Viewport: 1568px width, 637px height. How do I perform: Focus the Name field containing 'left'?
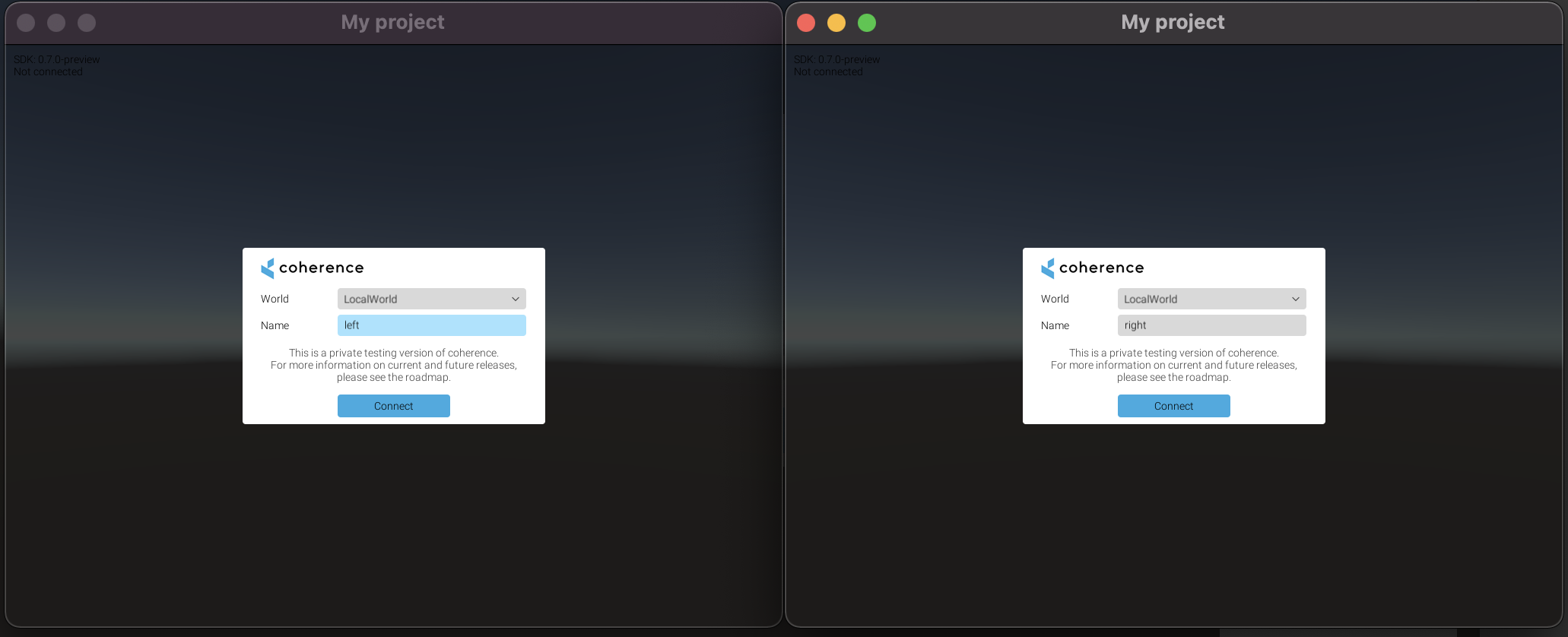pos(431,325)
